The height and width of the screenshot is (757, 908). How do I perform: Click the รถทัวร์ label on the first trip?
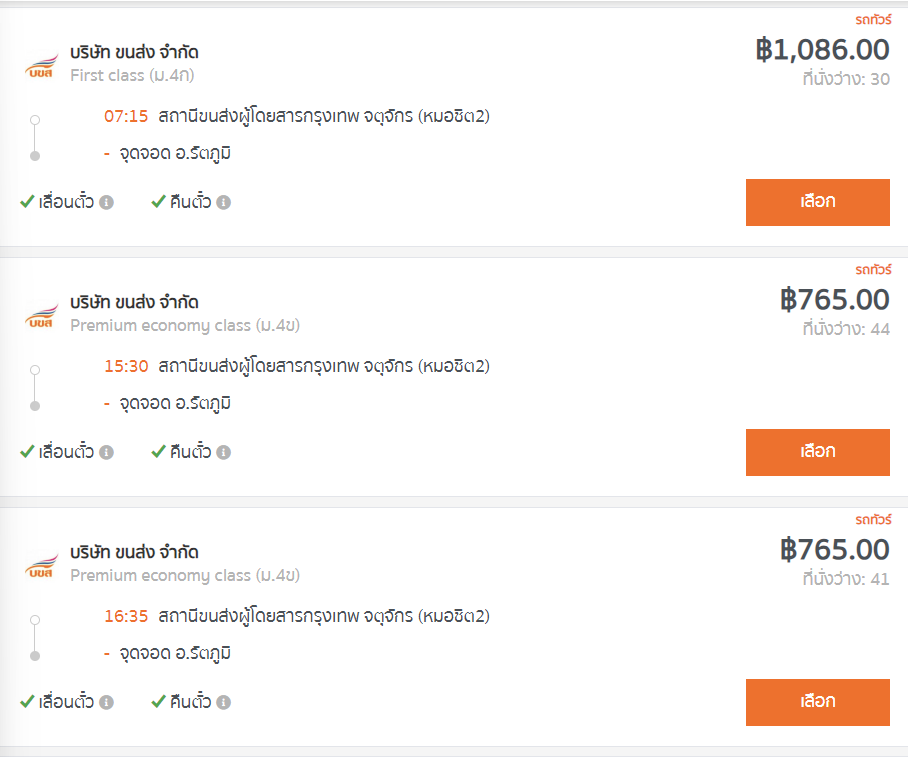[x=873, y=20]
